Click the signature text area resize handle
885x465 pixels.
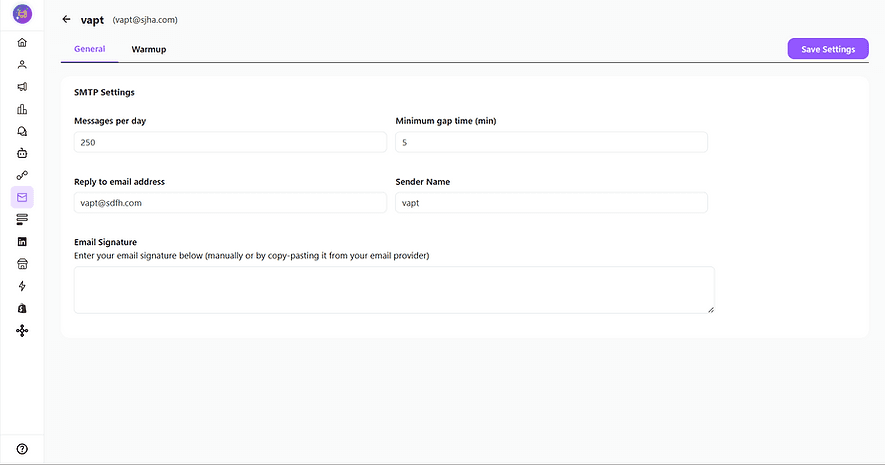(x=711, y=309)
